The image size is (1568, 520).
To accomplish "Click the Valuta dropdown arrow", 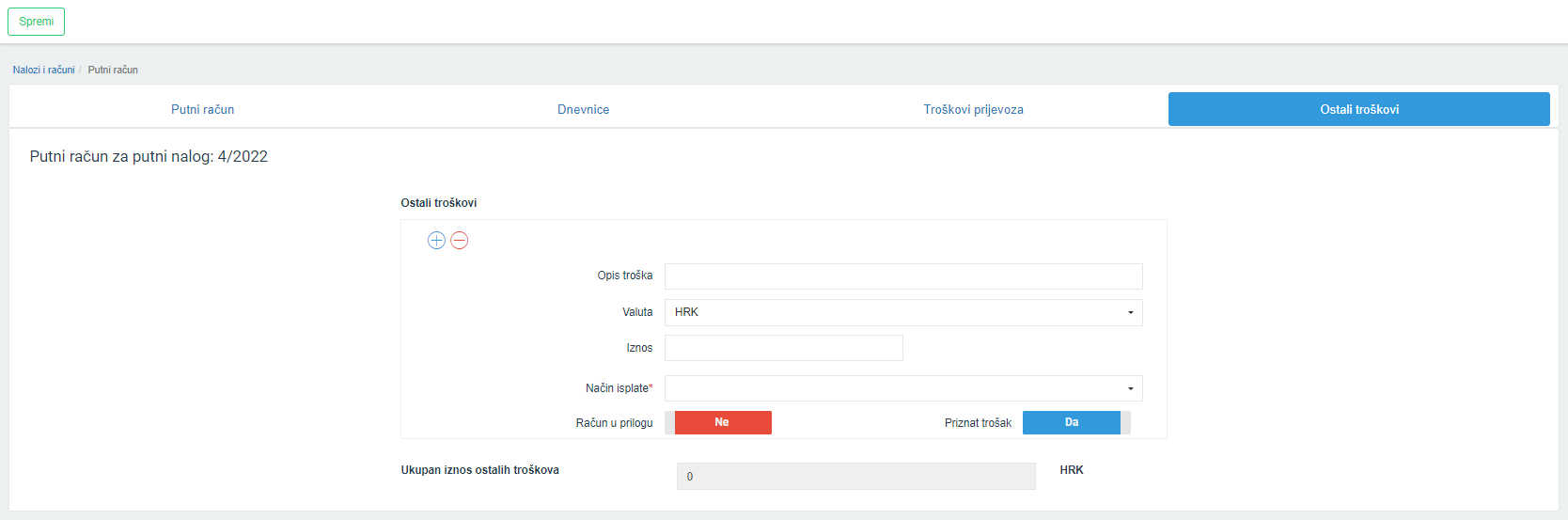I will pos(1130,313).
